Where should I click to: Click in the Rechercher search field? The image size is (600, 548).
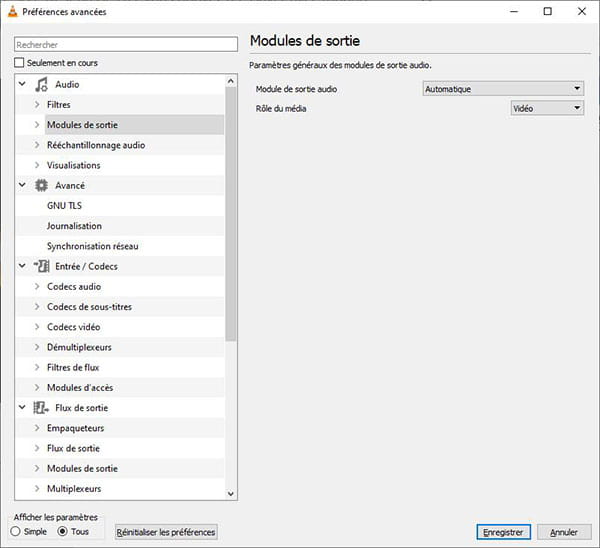coord(125,44)
